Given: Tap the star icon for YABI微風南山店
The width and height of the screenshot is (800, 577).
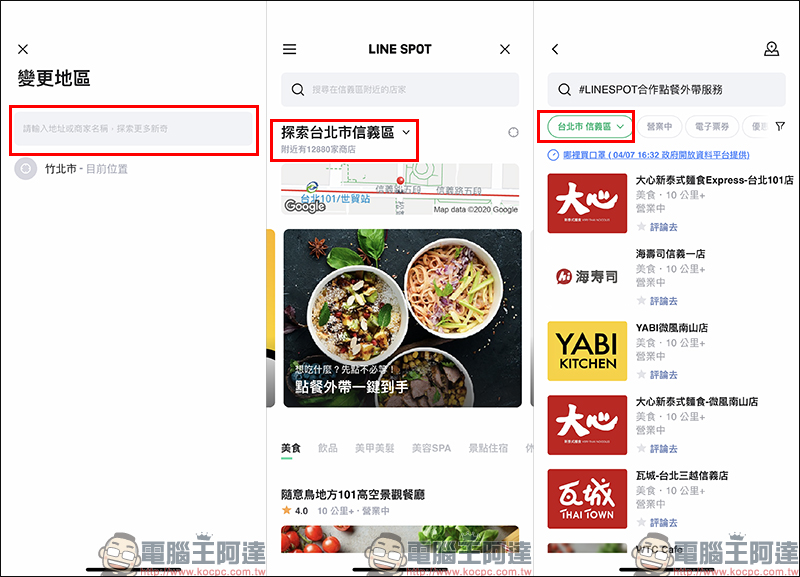Looking at the screenshot, I should pyautogui.click(x=641, y=374).
